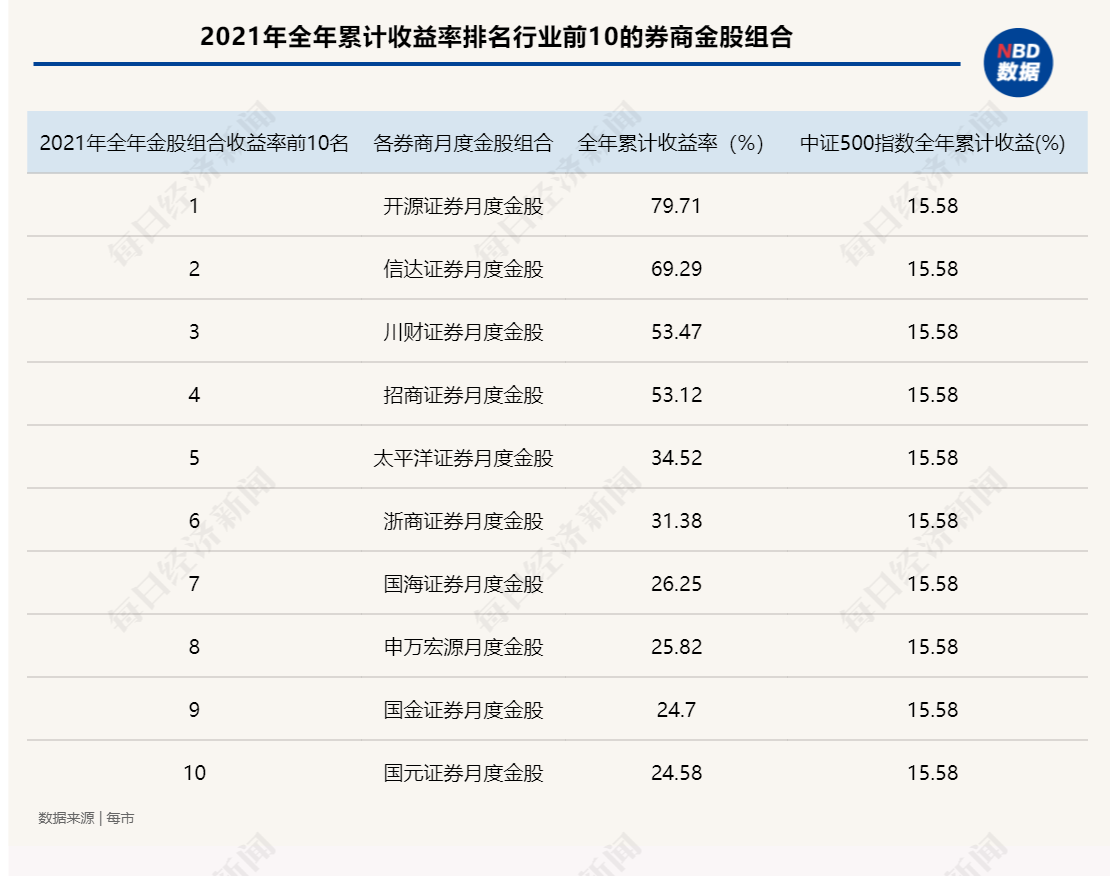Click the return value 79.71
Screen dimensions: 1110x876
tap(676, 206)
